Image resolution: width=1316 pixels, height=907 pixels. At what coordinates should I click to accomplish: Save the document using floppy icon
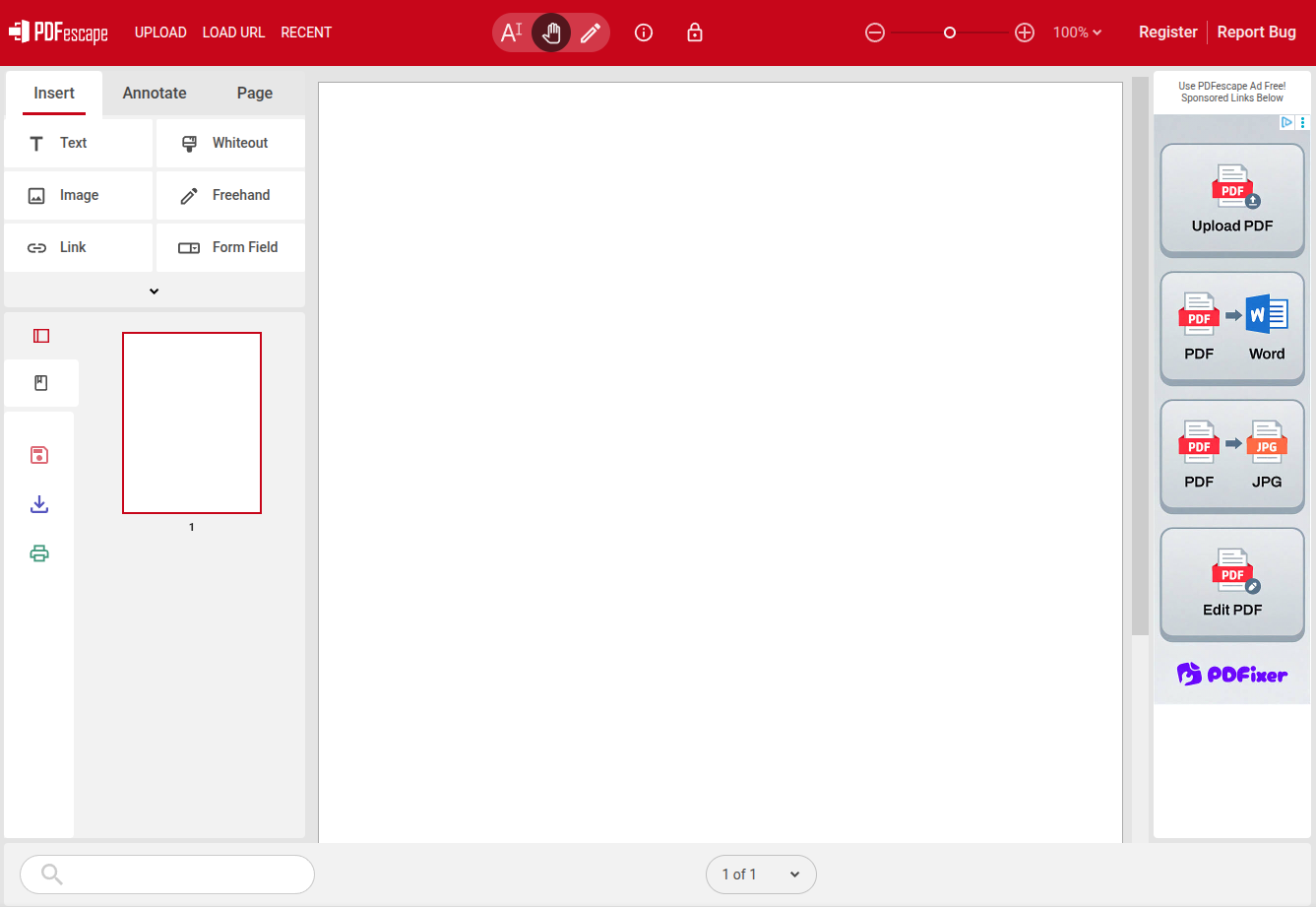point(39,455)
